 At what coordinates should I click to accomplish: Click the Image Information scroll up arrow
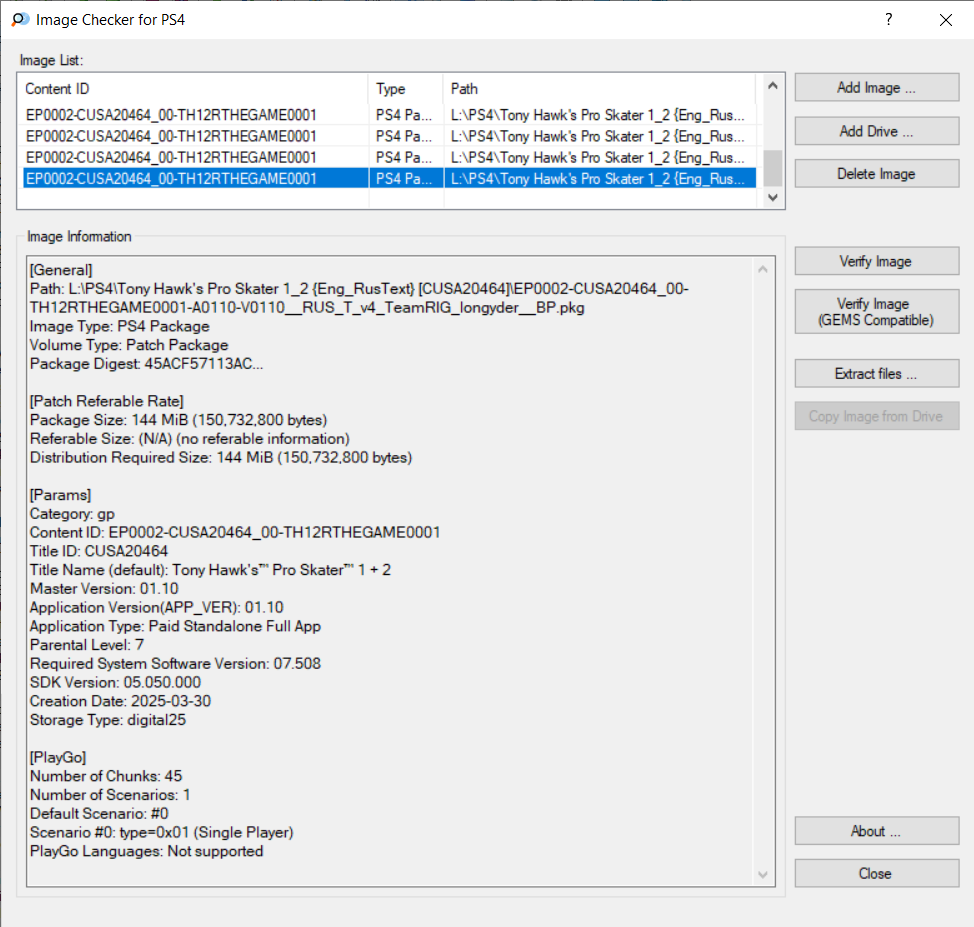click(763, 269)
